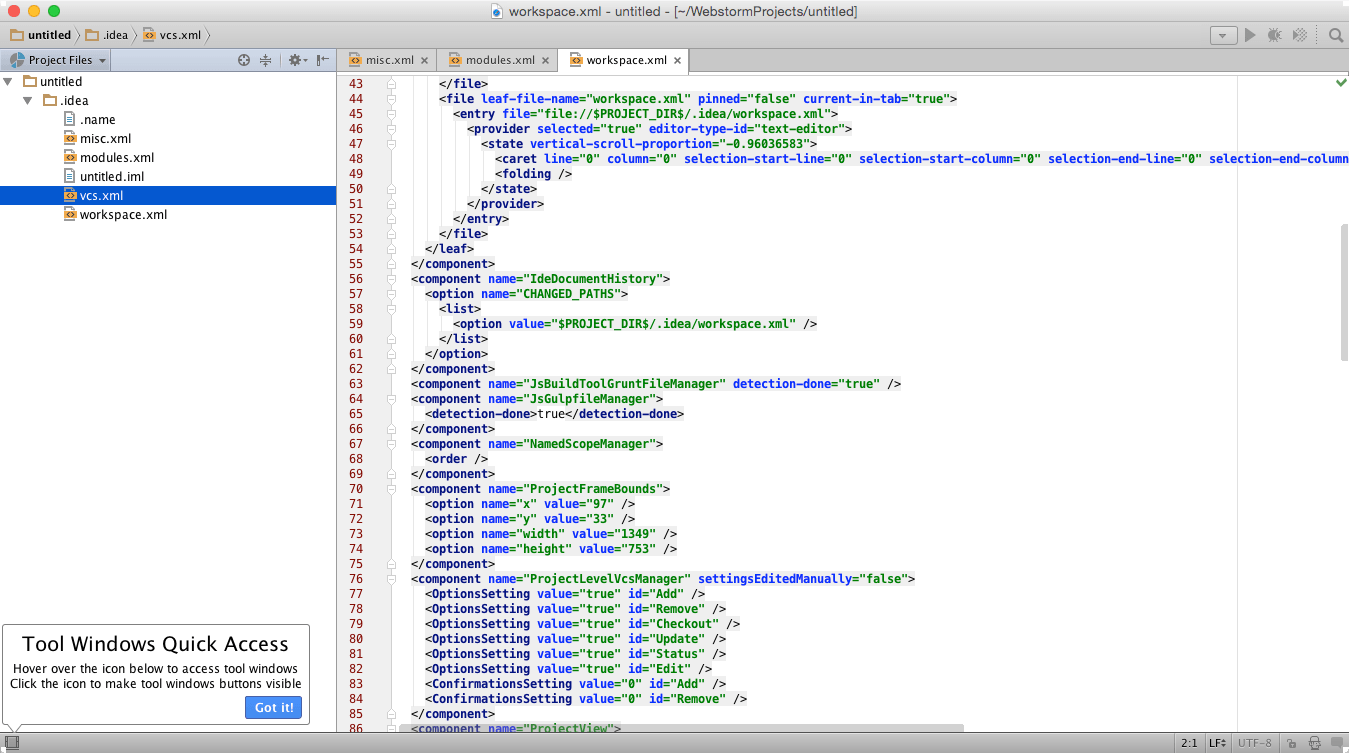
Task: Click the UTF-8 encoding selector
Action: click(1256, 743)
